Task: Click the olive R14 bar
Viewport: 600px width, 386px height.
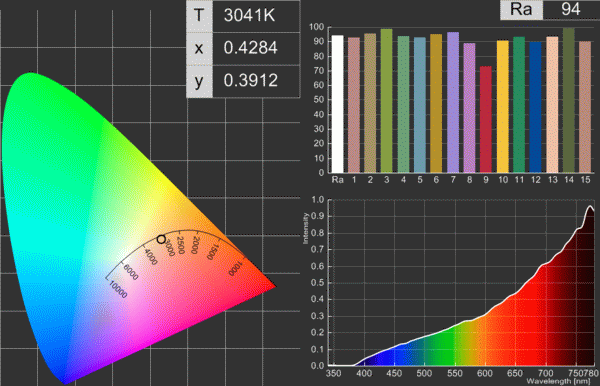Action: pos(569,100)
